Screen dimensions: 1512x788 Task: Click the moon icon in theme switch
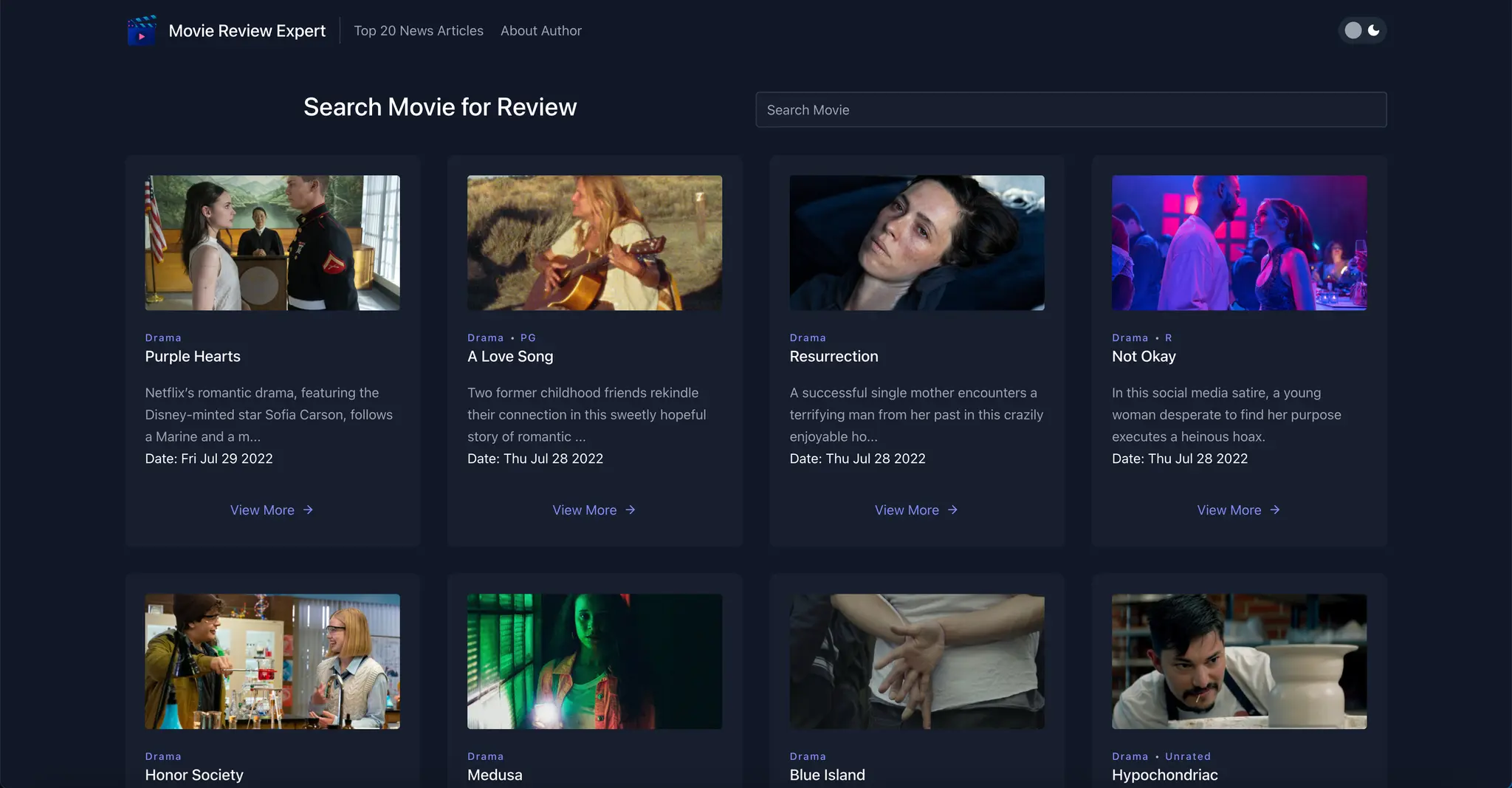tap(1374, 30)
